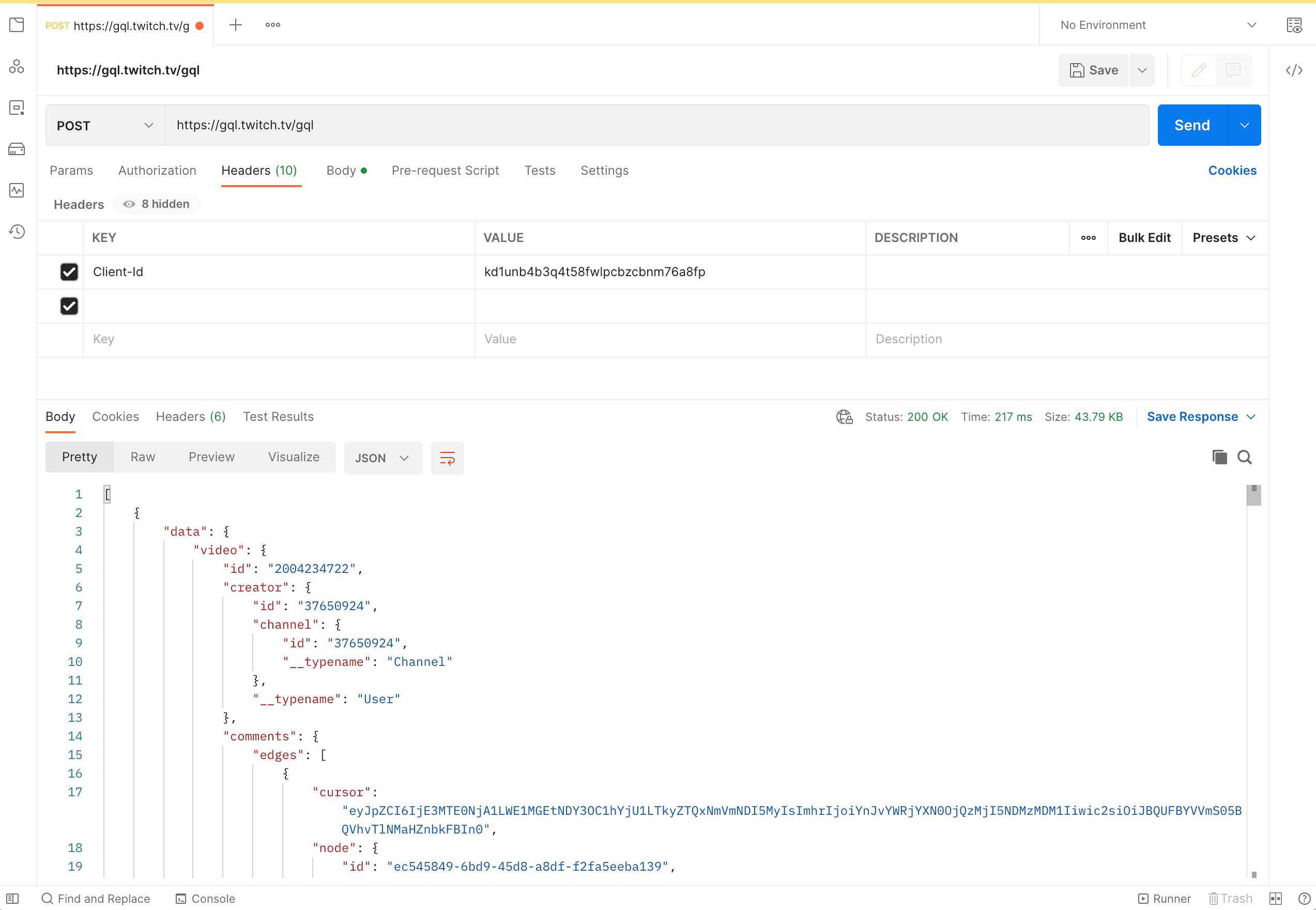This screenshot has width=1316, height=910.
Task: Switch response view to Visualize
Action: (294, 457)
